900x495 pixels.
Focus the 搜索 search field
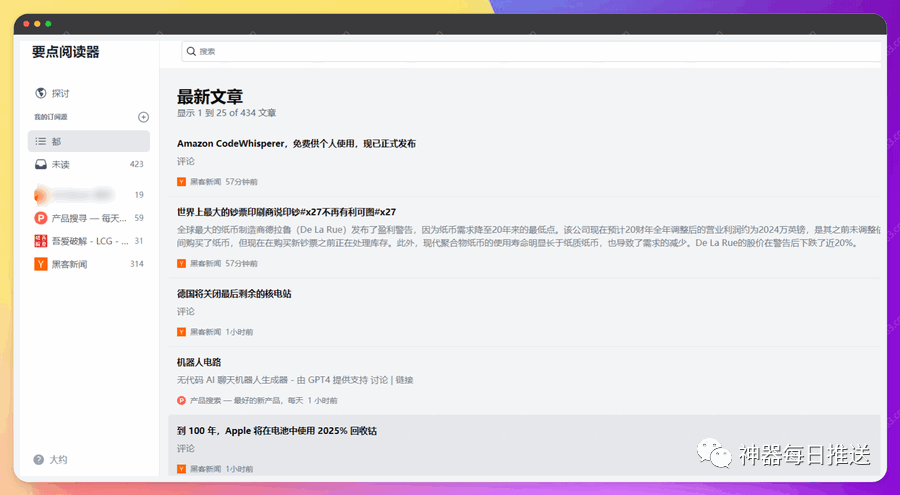tap(531, 51)
